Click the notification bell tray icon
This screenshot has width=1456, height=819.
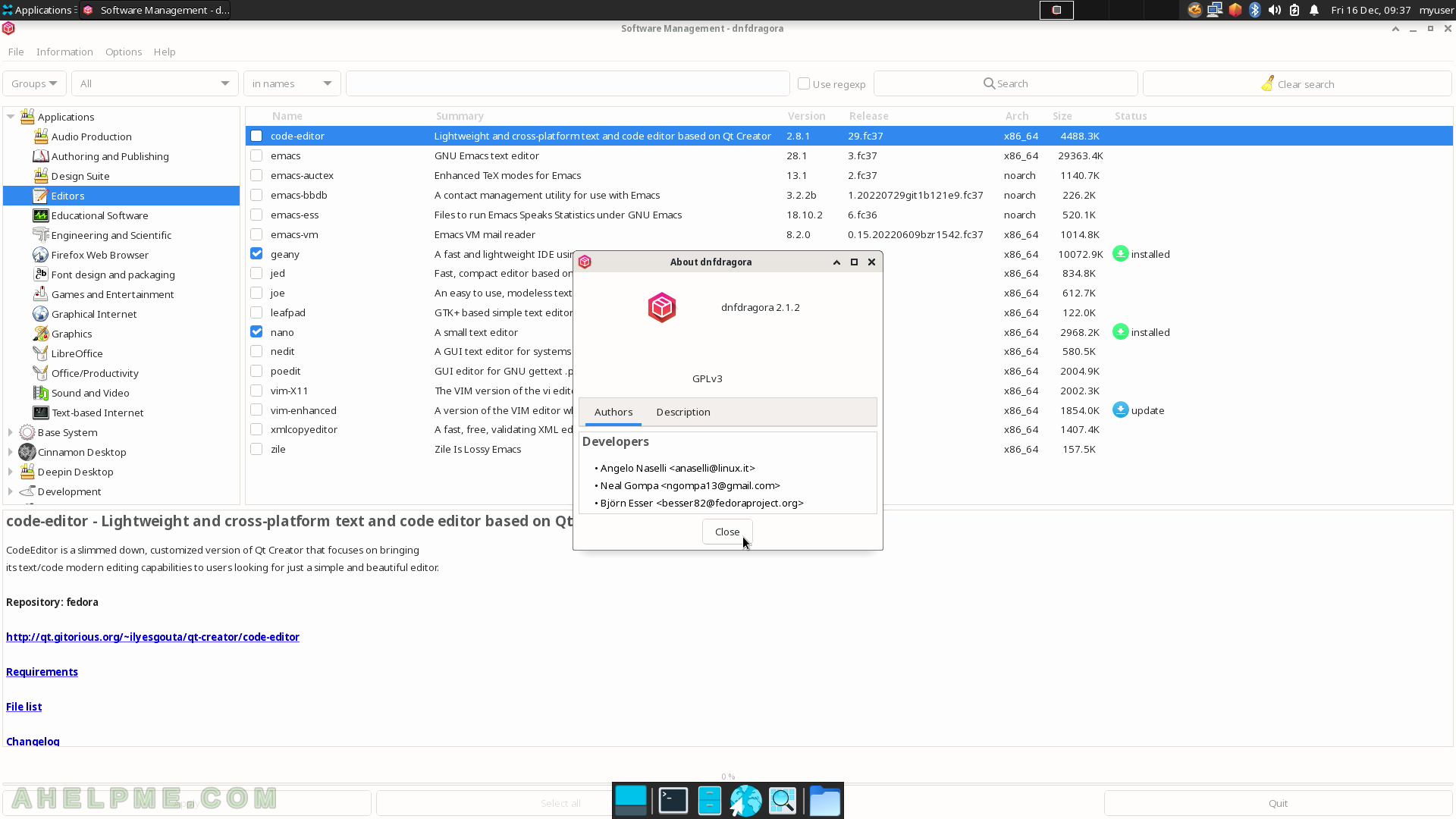[1314, 10]
